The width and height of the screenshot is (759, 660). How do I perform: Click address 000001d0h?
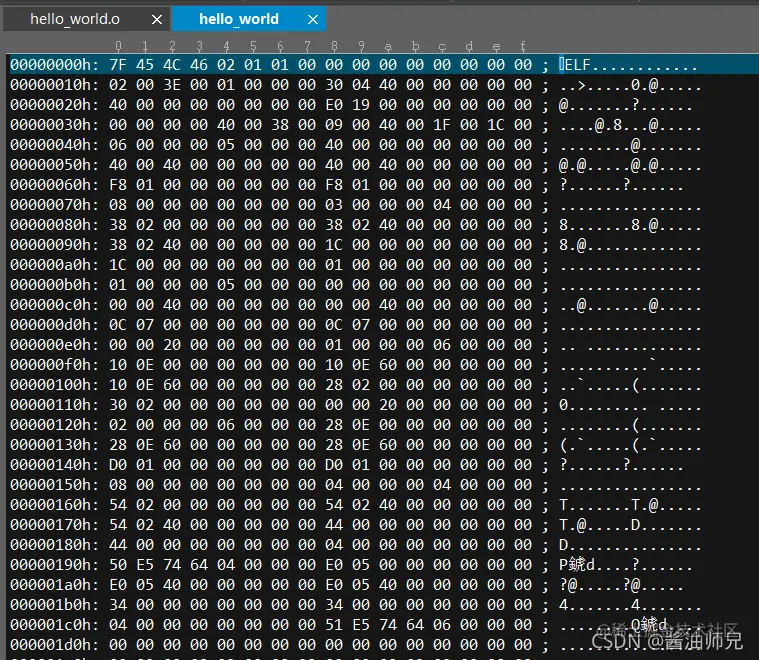[x=54, y=645]
